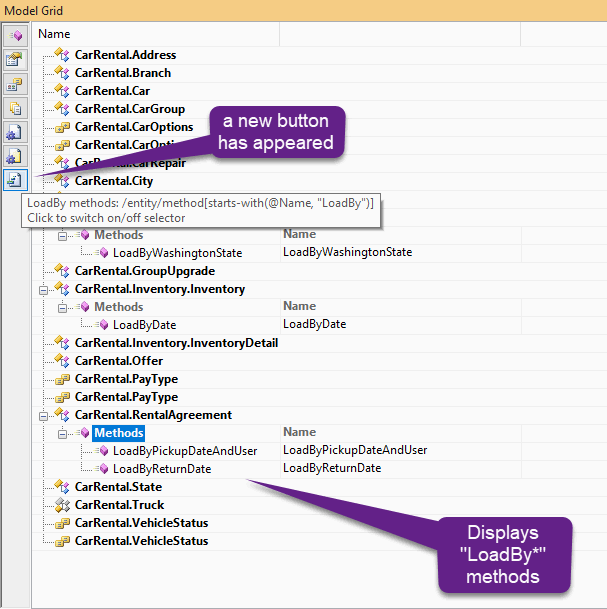Select the CarRental.Inventory.InventoryDetail entity
Screen dimensions: 607x609
(176, 343)
